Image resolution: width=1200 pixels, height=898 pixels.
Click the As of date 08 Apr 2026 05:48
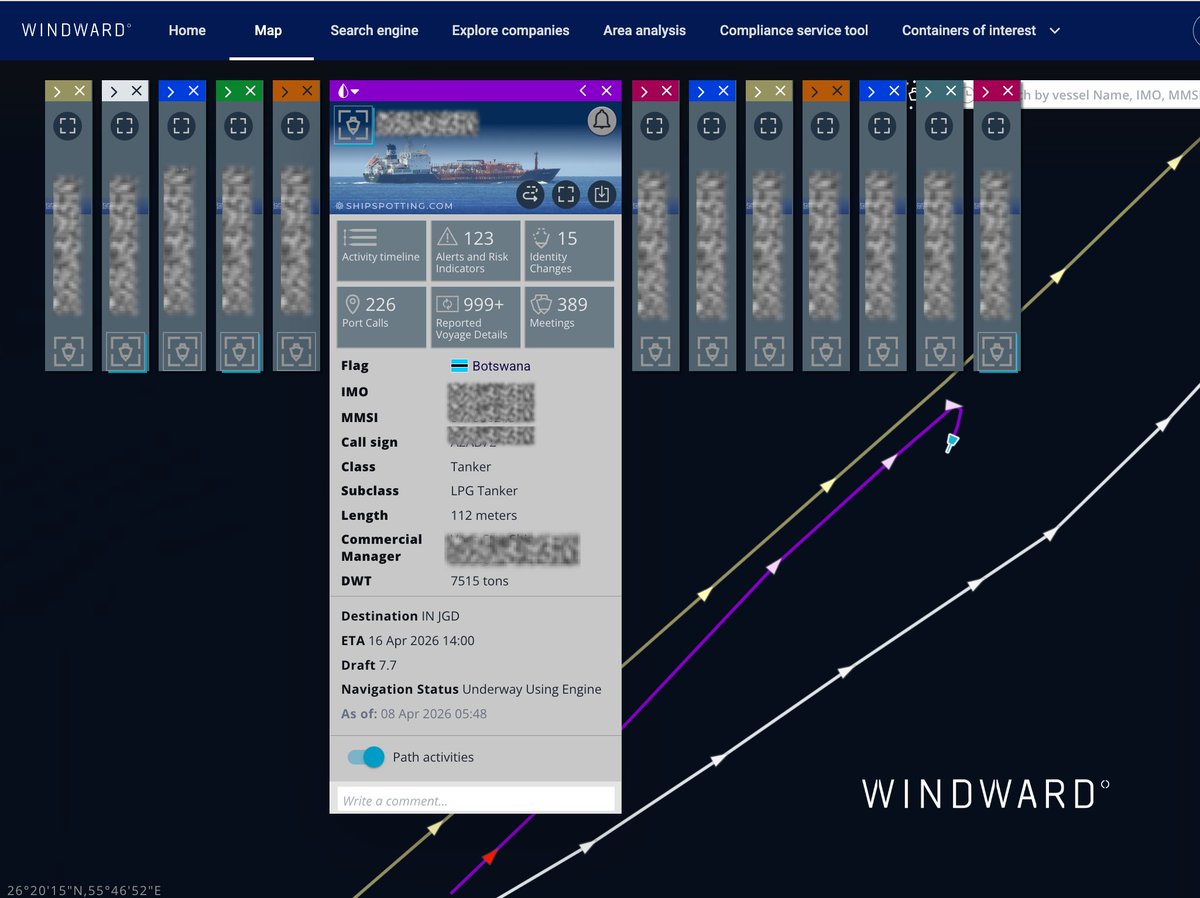(434, 714)
